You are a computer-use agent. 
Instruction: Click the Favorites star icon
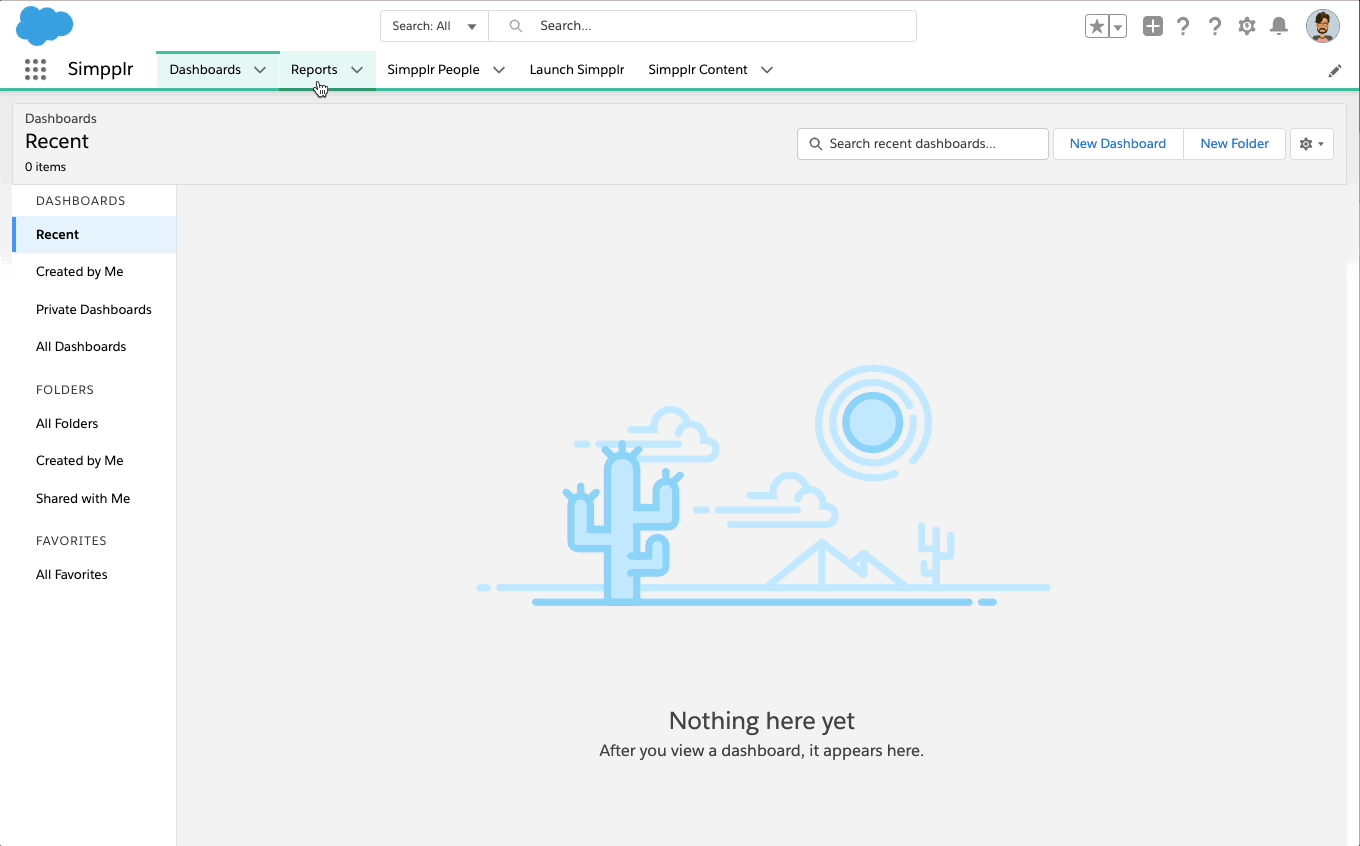(x=1097, y=27)
